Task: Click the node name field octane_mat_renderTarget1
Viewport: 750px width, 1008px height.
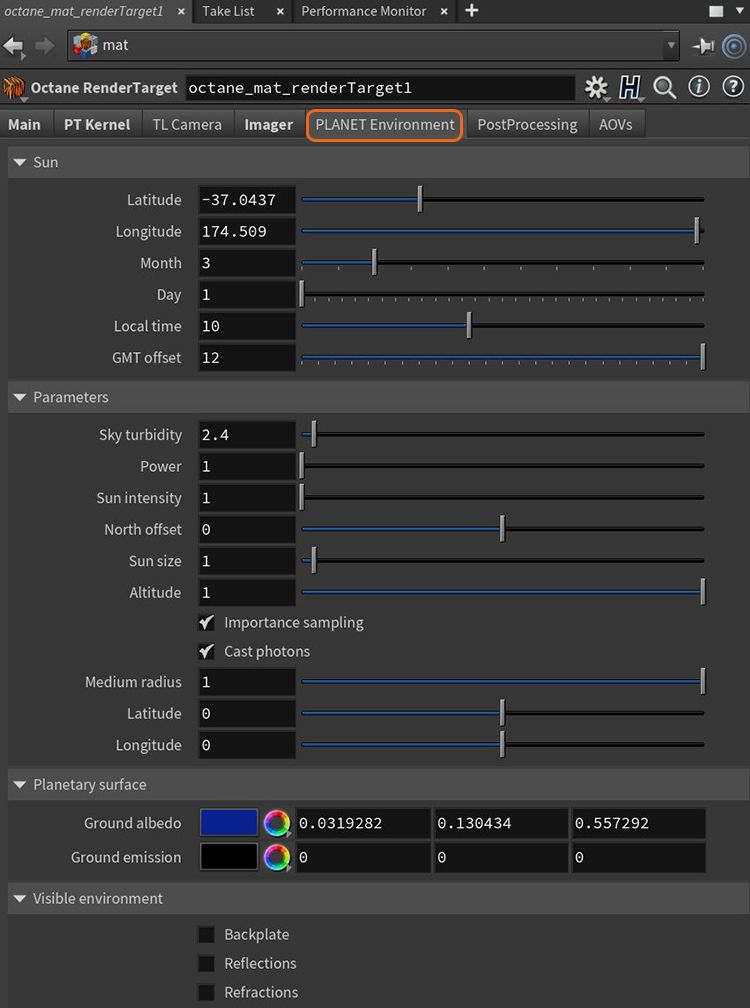Action: tap(380, 88)
